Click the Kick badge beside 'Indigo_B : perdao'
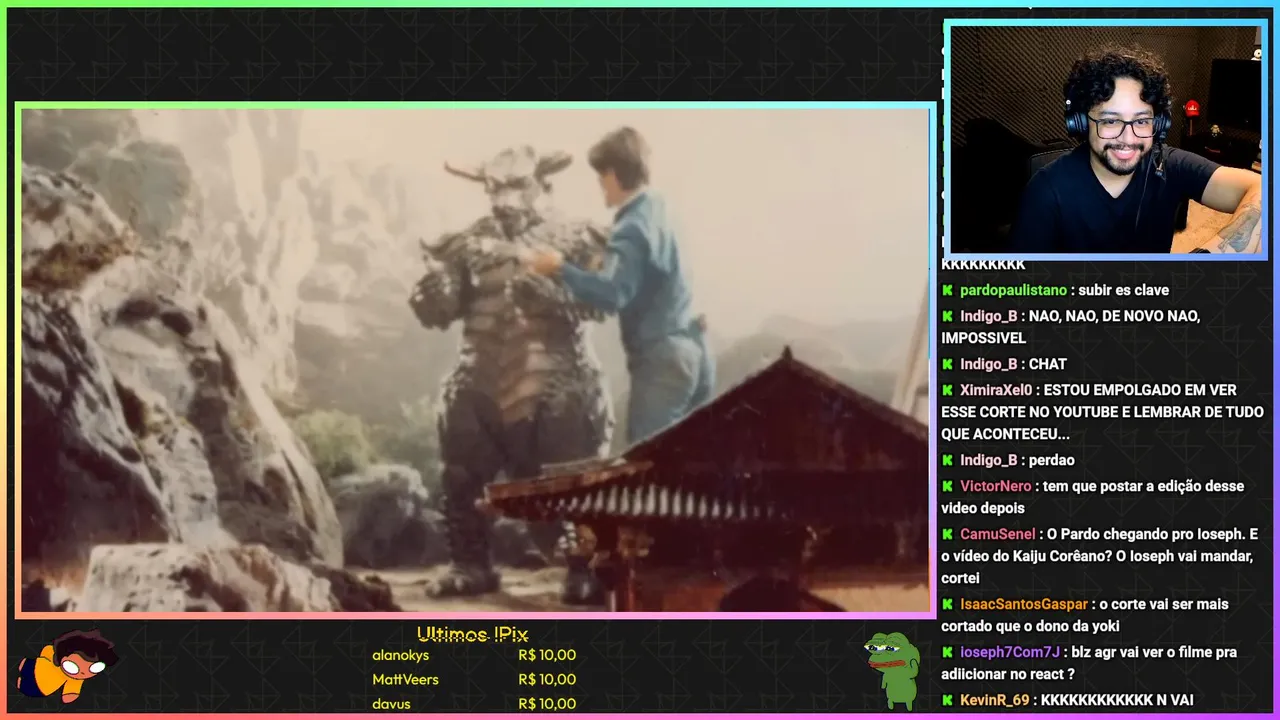 coord(947,461)
